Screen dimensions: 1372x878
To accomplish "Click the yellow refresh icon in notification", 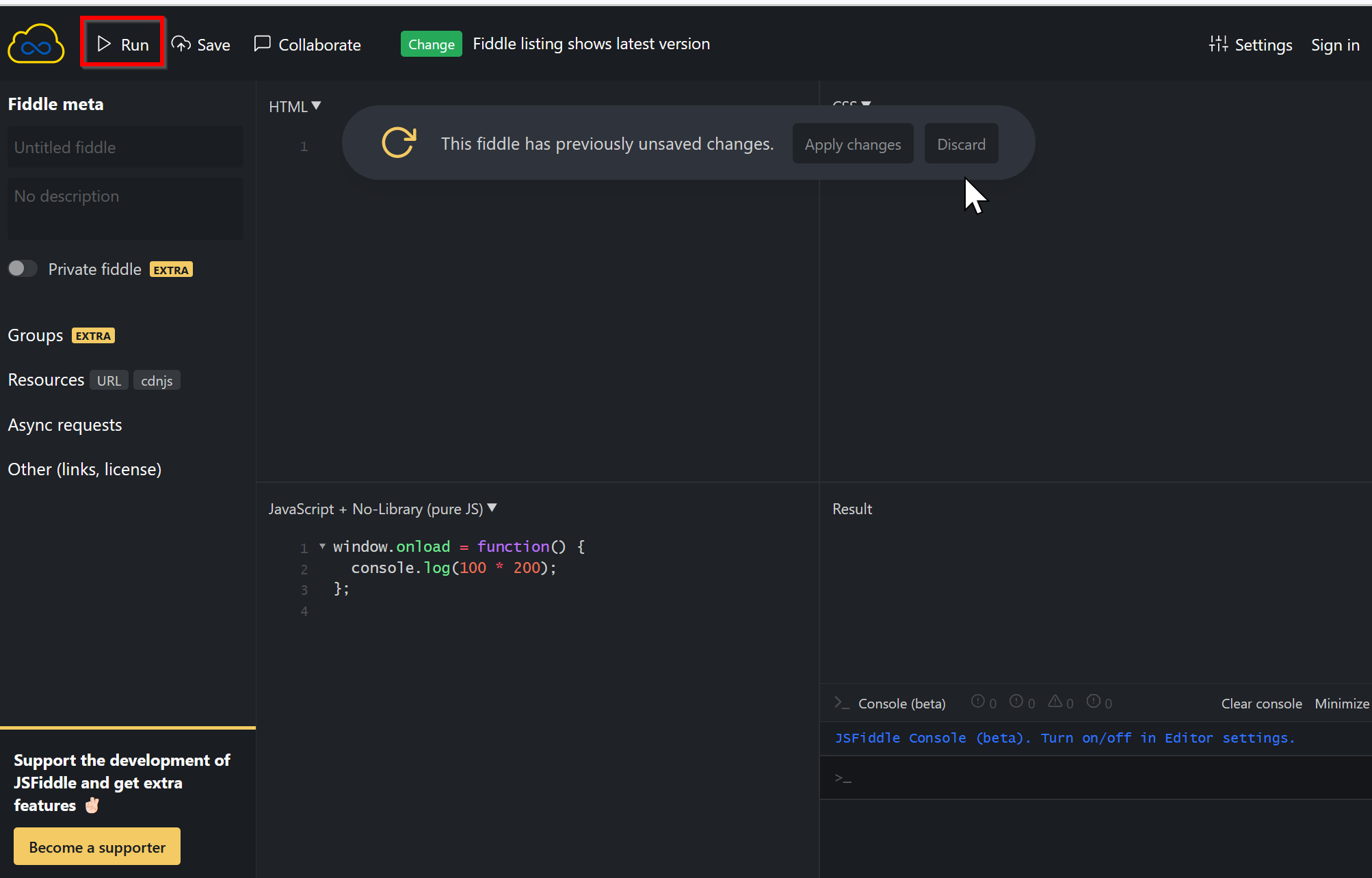I will (399, 142).
